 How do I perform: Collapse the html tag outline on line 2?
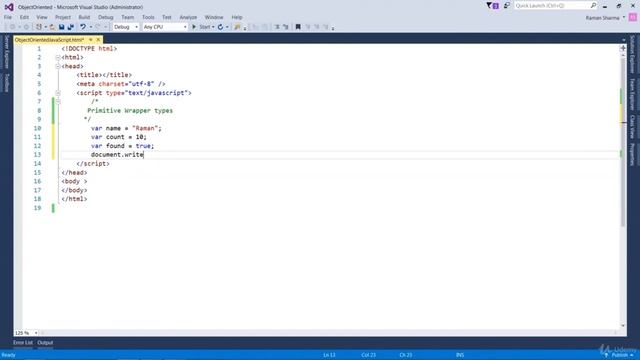pyautogui.click(x=58, y=58)
